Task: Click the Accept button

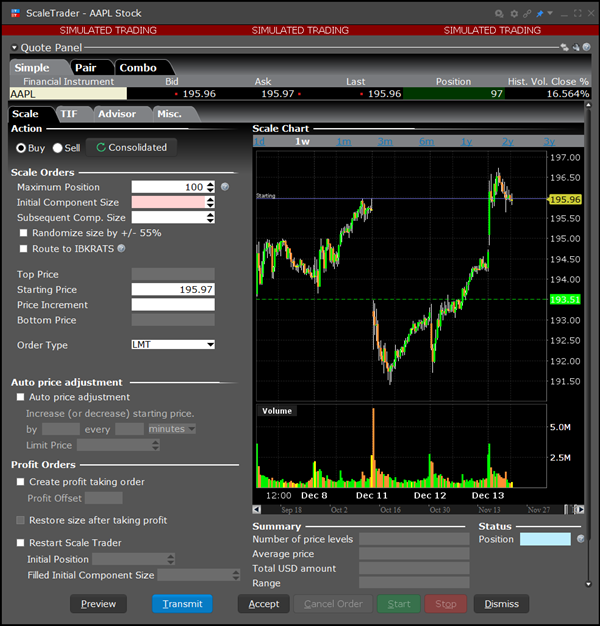Action: coord(264,604)
